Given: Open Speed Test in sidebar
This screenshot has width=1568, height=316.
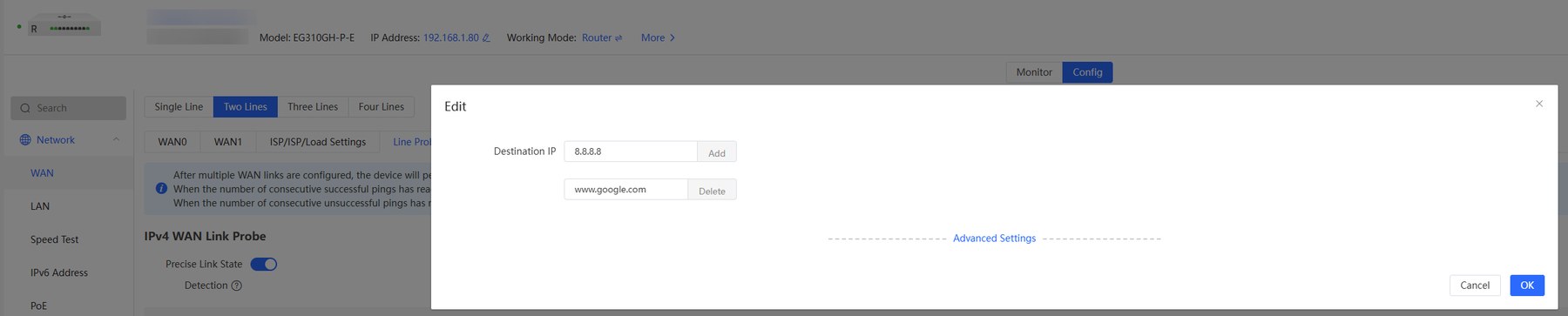Looking at the screenshot, I should pyautogui.click(x=55, y=239).
